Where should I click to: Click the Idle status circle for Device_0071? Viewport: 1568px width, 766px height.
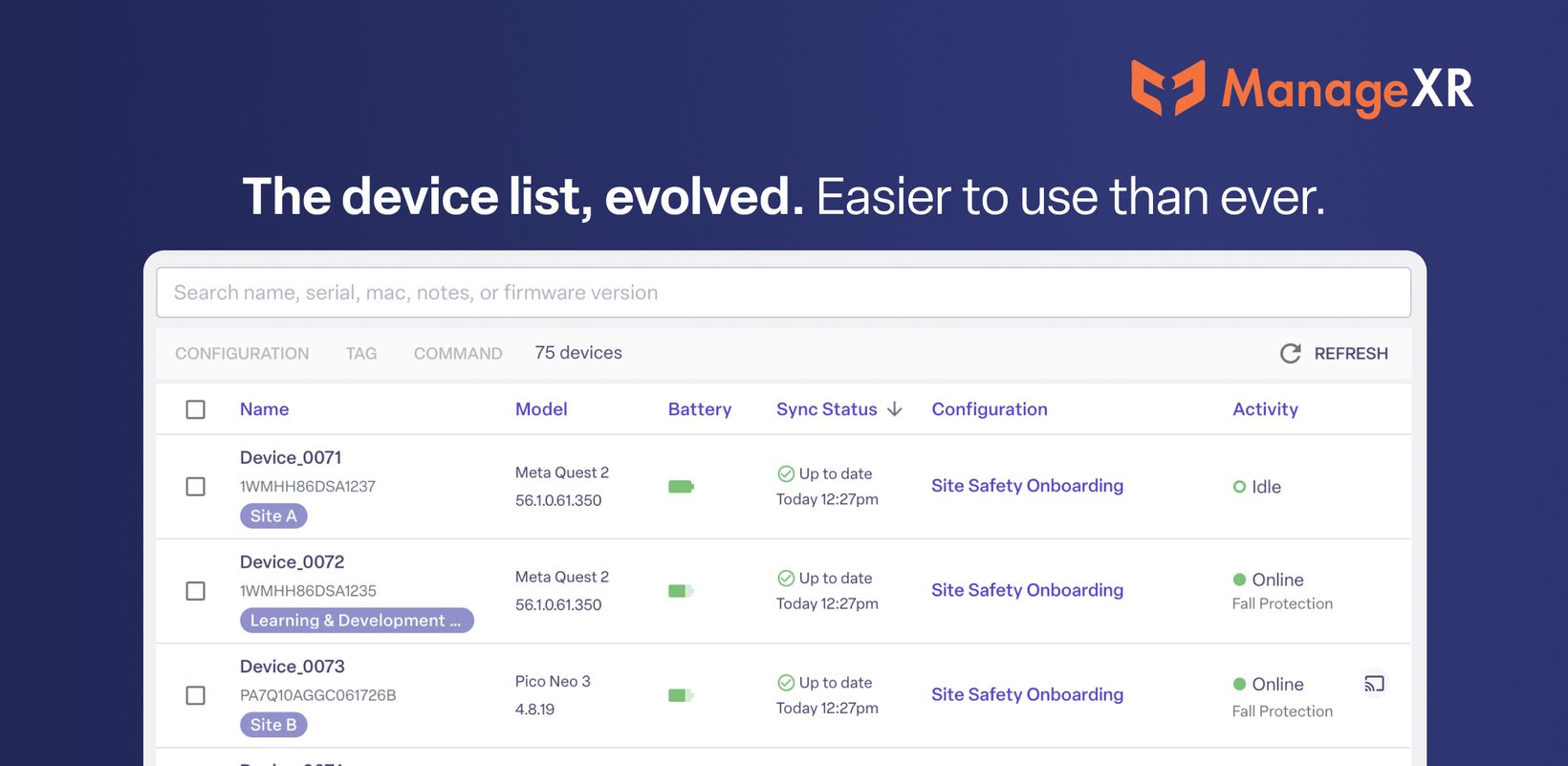click(x=1239, y=487)
